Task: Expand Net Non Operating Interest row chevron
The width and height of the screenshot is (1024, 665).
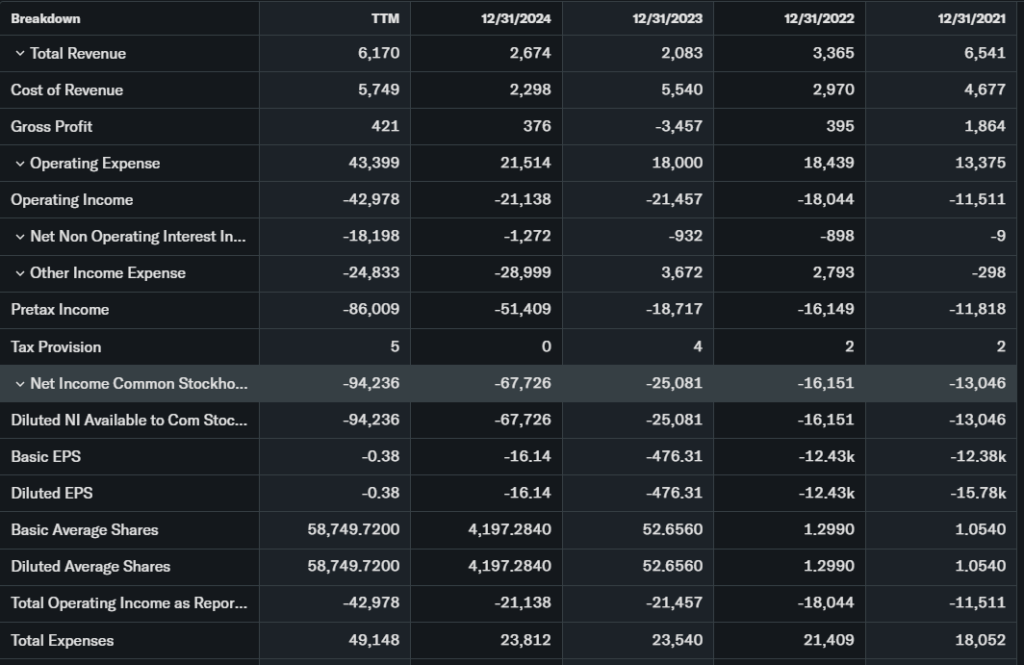Action: [x=19, y=237]
